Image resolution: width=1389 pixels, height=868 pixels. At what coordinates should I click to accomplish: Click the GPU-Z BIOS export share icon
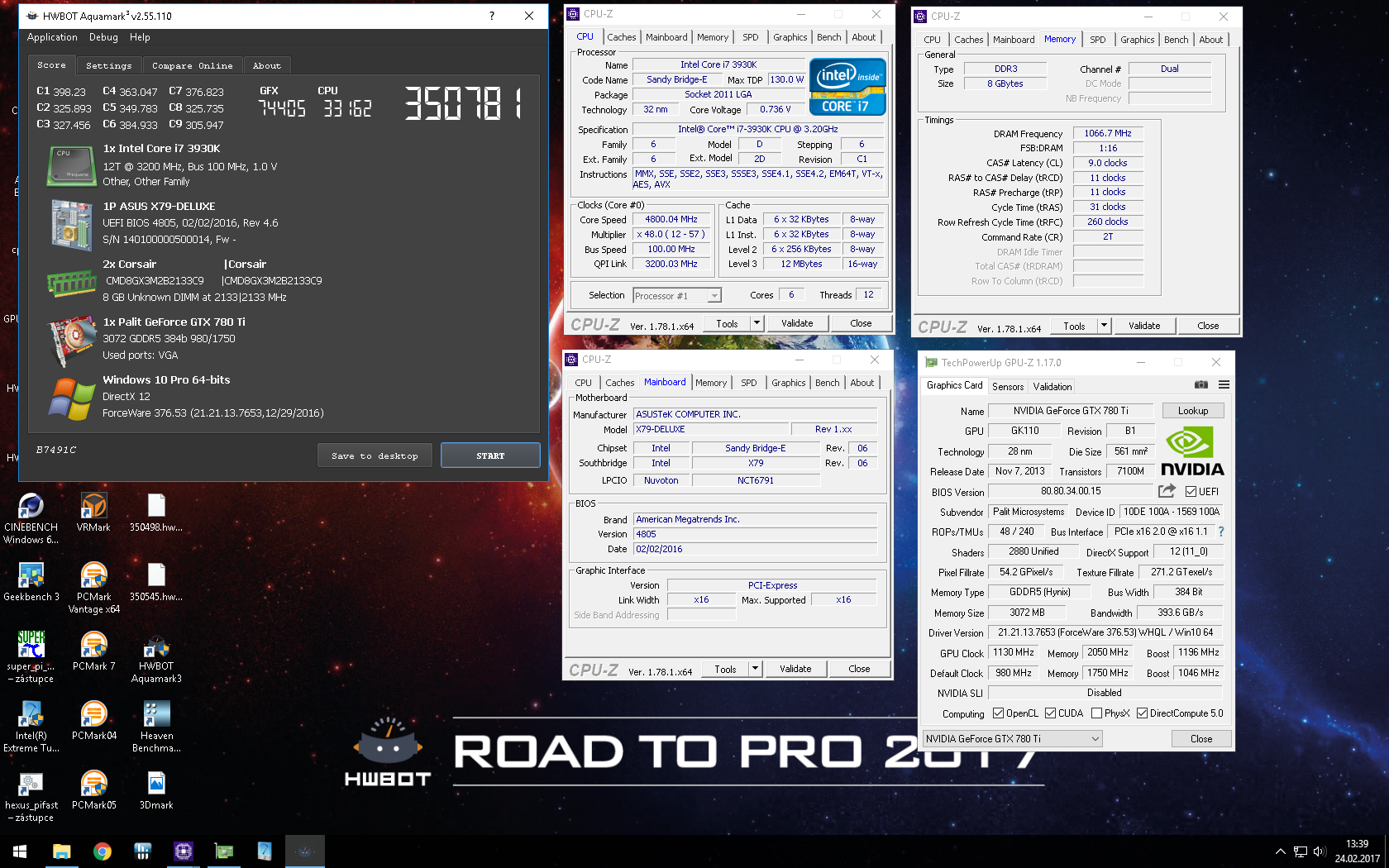(1167, 491)
